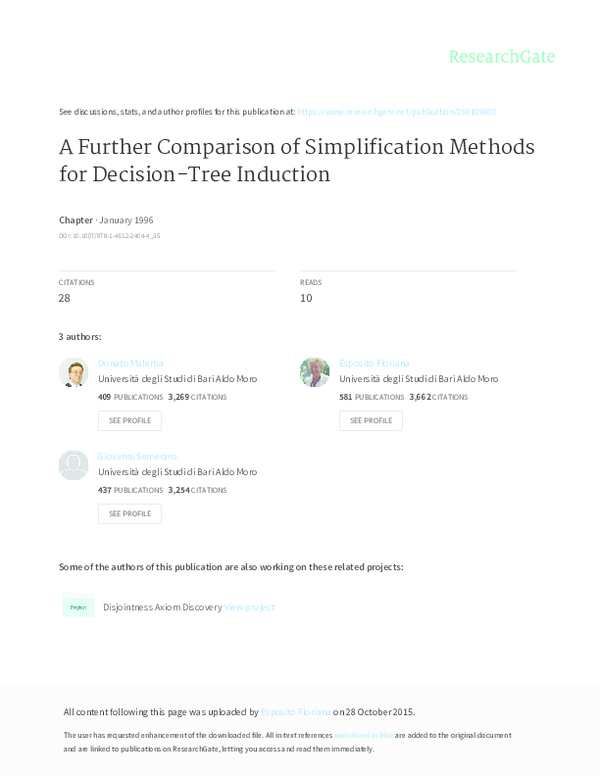
Task: Click the publication title heading
Action: tap(296, 160)
